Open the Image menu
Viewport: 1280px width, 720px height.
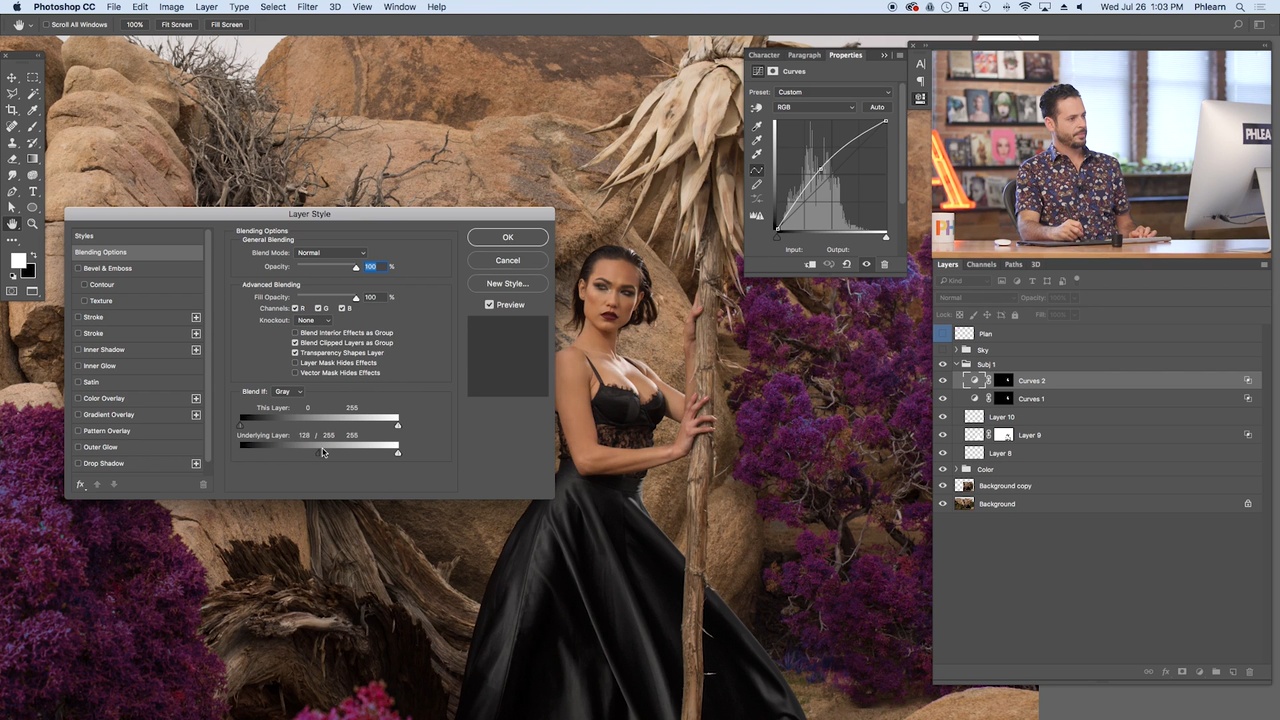(x=171, y=7)
